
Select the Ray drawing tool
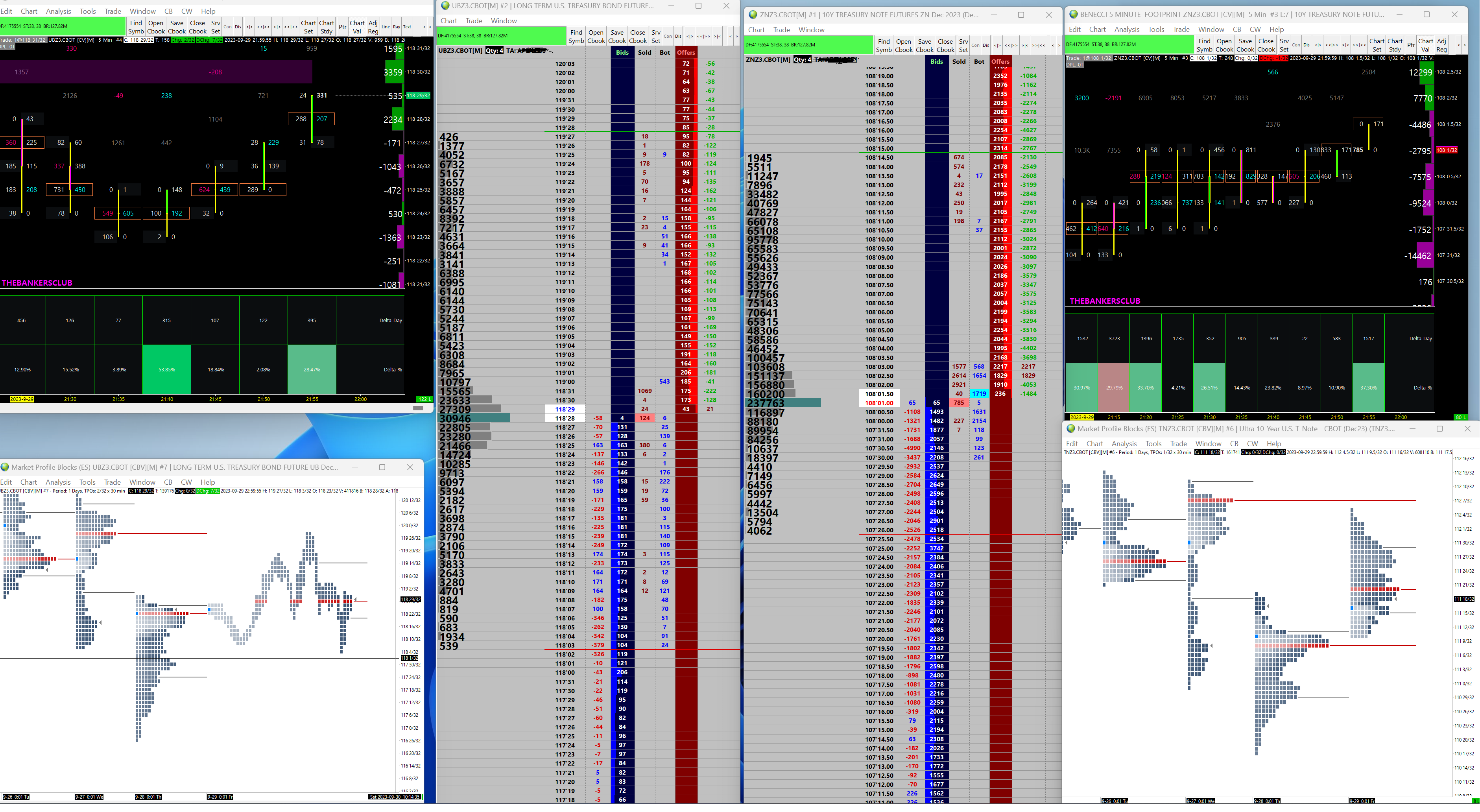[397, 27]
